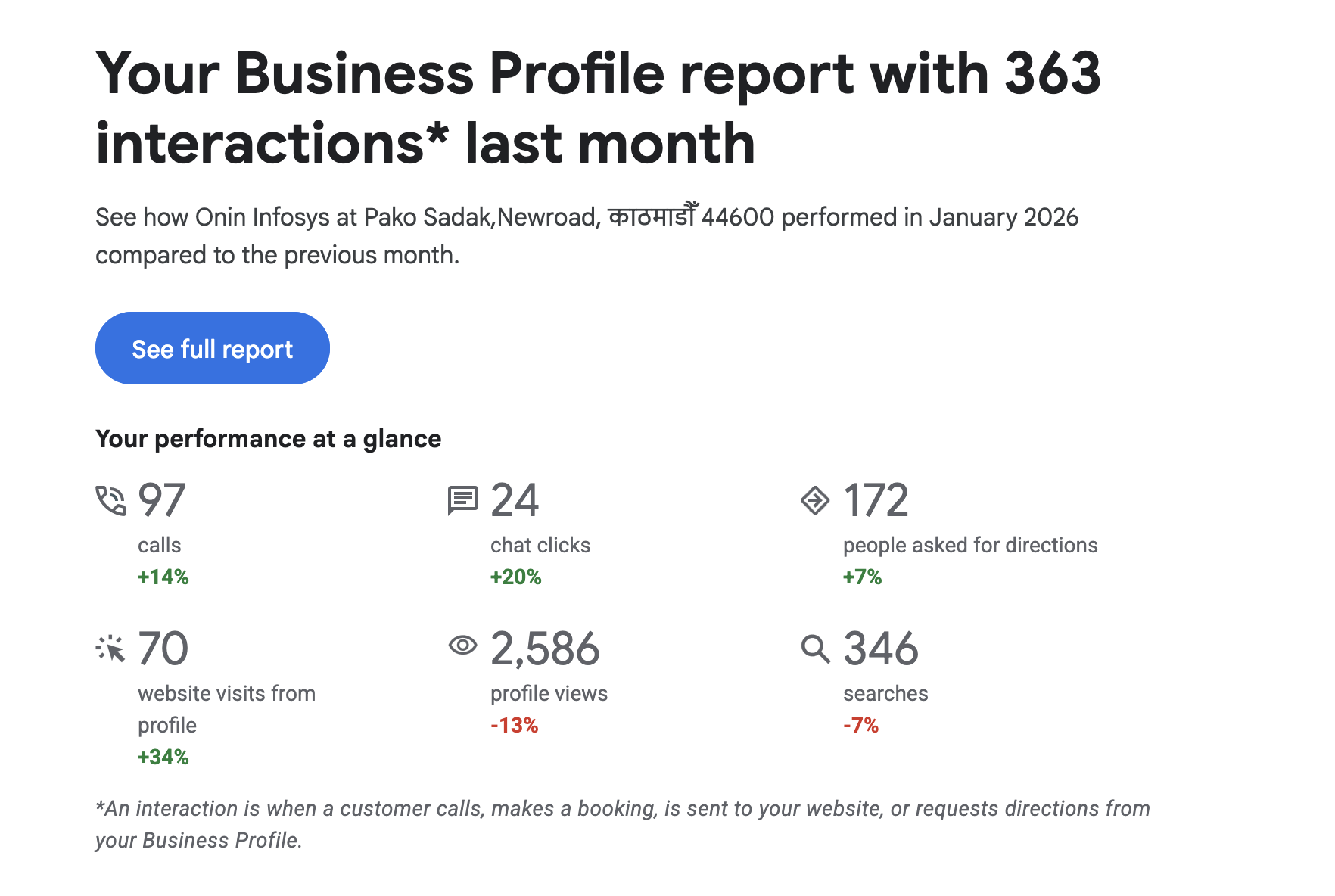This screenshot has width=1335, height=896.
Task: Click the profile views eye icon
Action: (462, 646)
